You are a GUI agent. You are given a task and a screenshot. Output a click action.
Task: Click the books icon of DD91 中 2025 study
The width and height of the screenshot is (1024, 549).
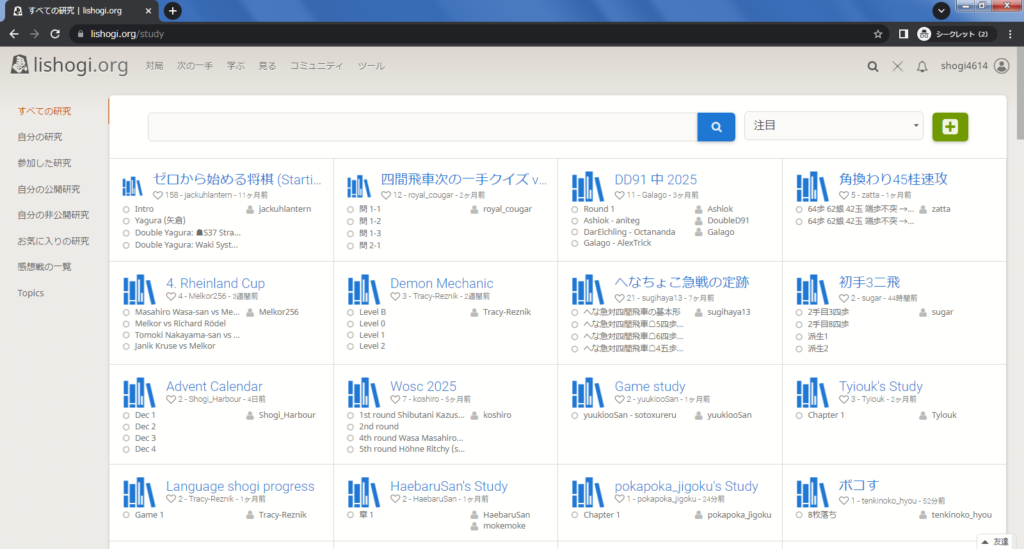point(587,187)
